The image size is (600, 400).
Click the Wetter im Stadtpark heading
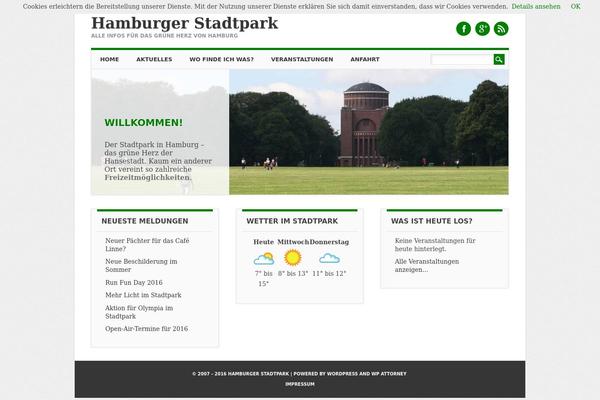tap(292, 221)
